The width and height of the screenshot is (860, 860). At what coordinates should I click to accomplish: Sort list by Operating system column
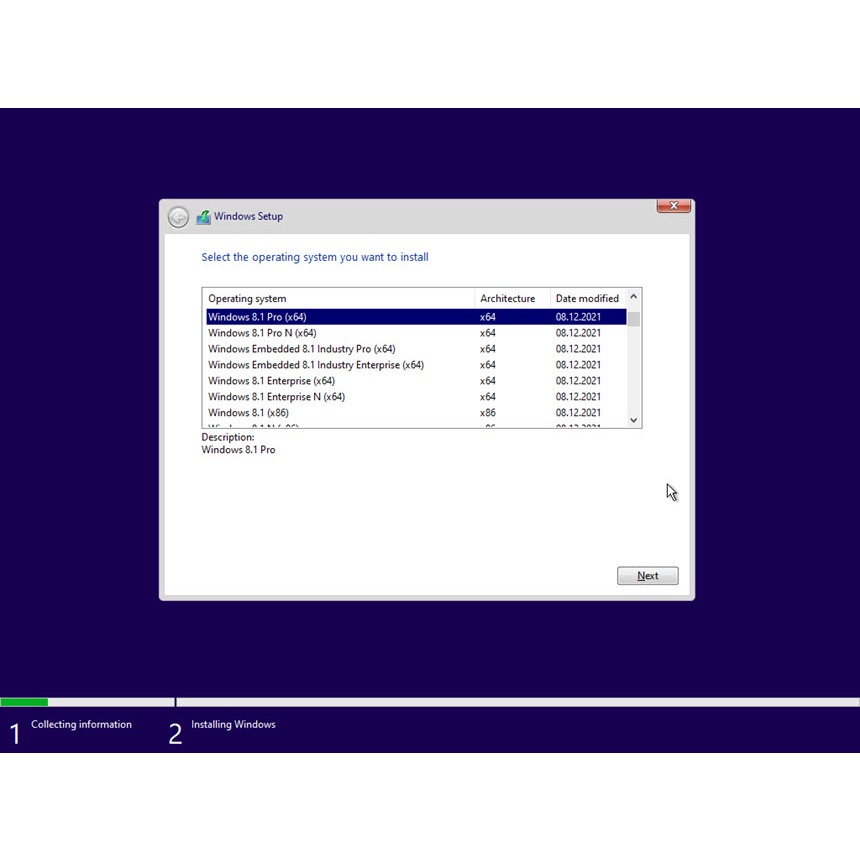pos(247,298)
